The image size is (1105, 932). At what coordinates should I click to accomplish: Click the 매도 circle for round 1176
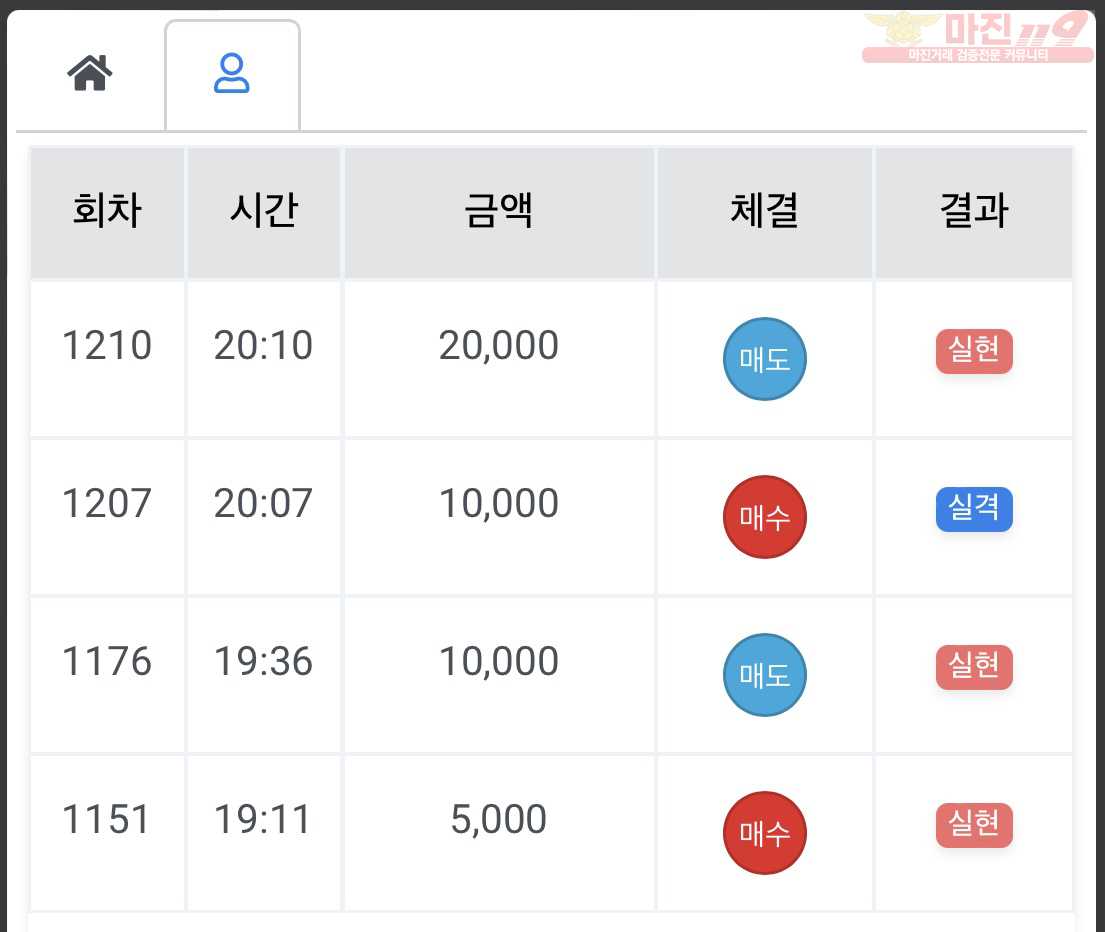click(x=765, y=675)
